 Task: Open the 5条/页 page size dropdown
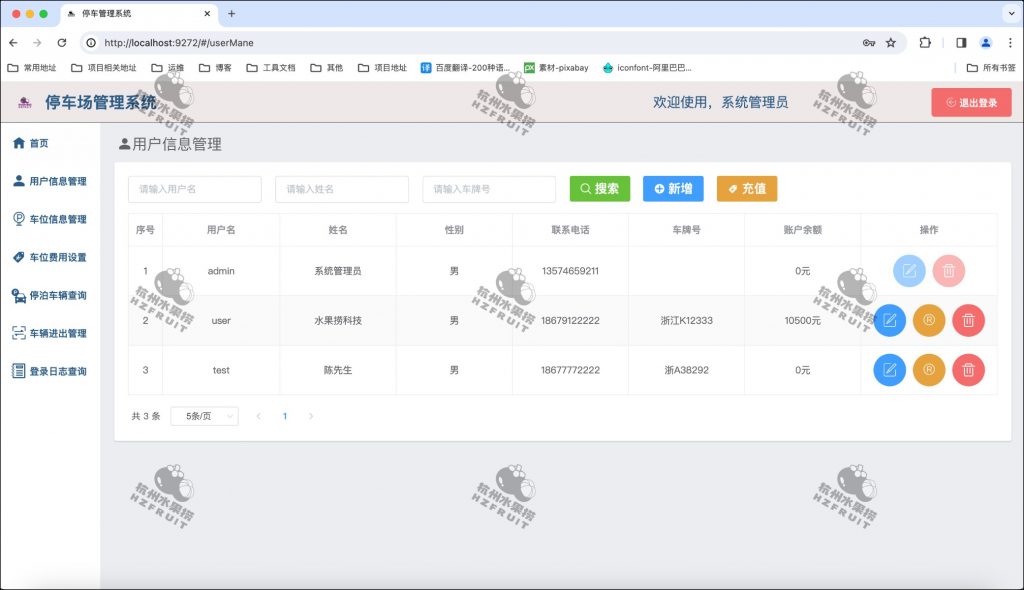point(204,416)
